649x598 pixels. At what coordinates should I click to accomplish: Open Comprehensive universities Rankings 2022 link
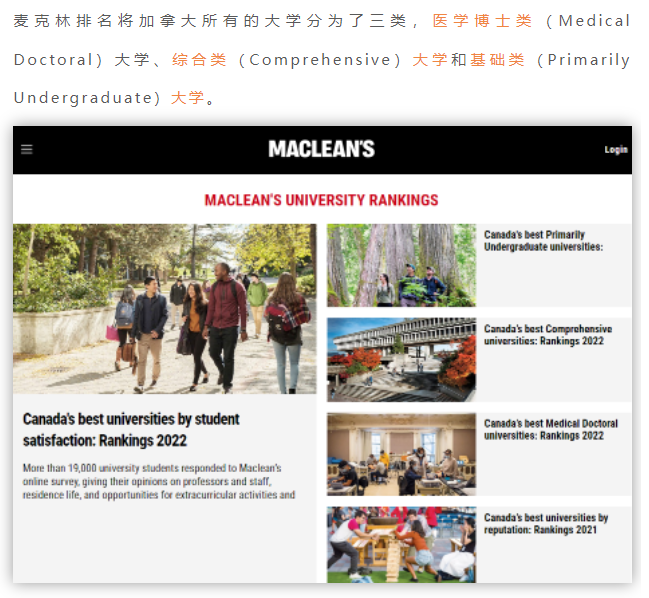tap(548, 335)
